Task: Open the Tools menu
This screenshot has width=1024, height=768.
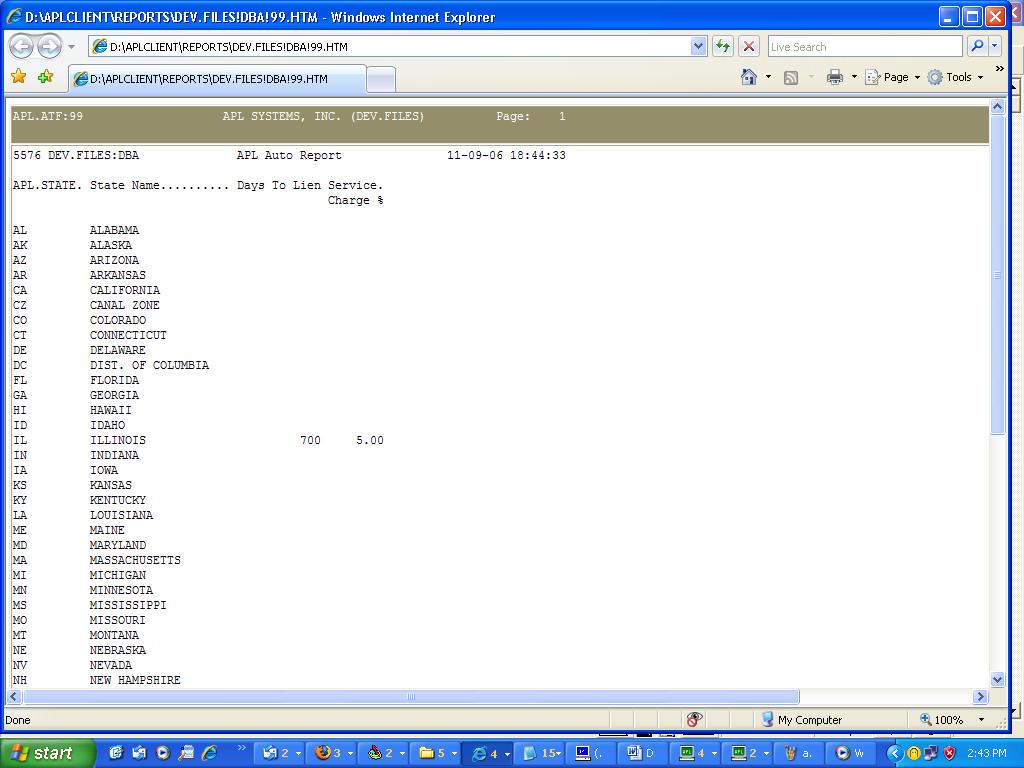Action: click(955, 77)
